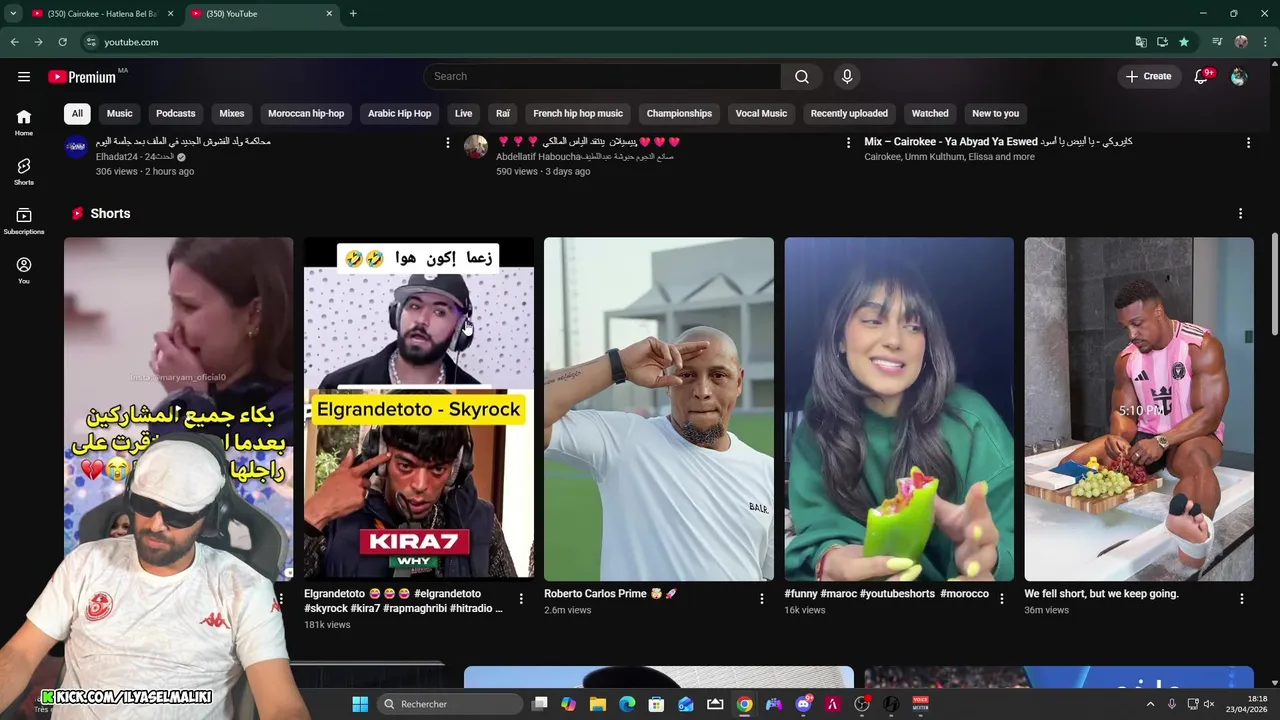
Task: Click the install app icon in address bar
Action: pyautogui.click(x=1162, y=42)
